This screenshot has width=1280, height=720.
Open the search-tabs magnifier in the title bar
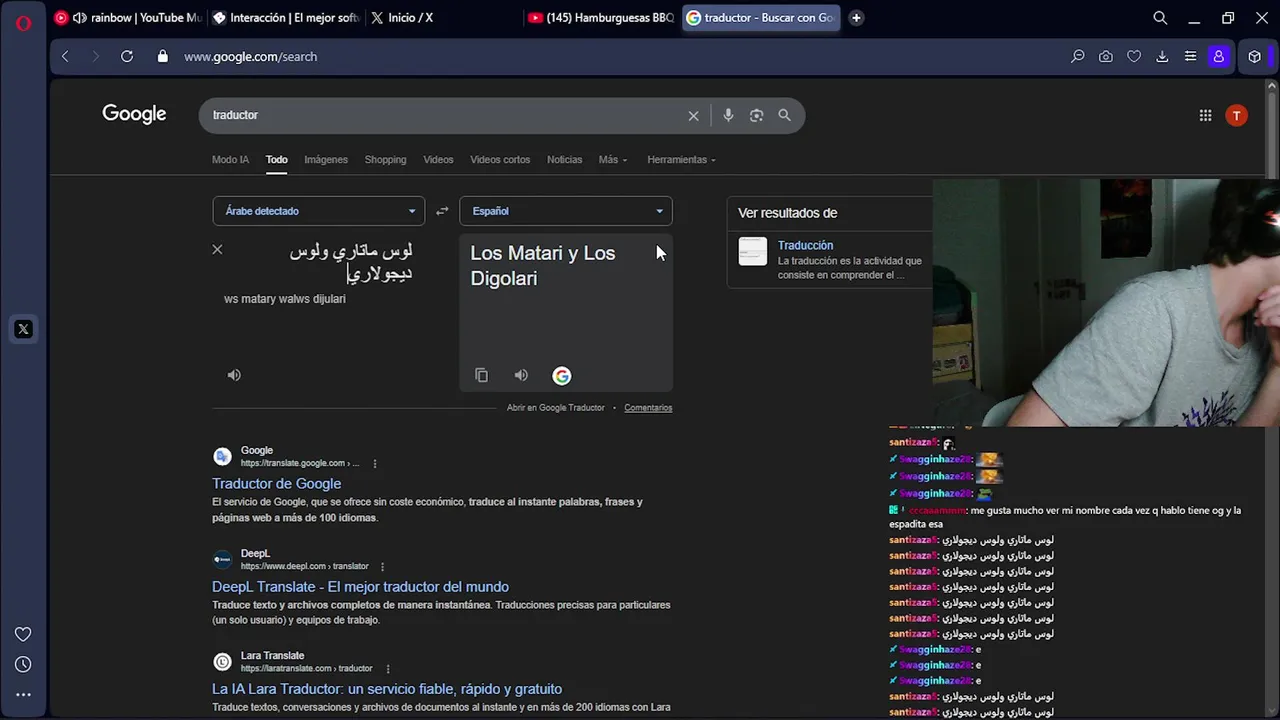click(1160, 18)
